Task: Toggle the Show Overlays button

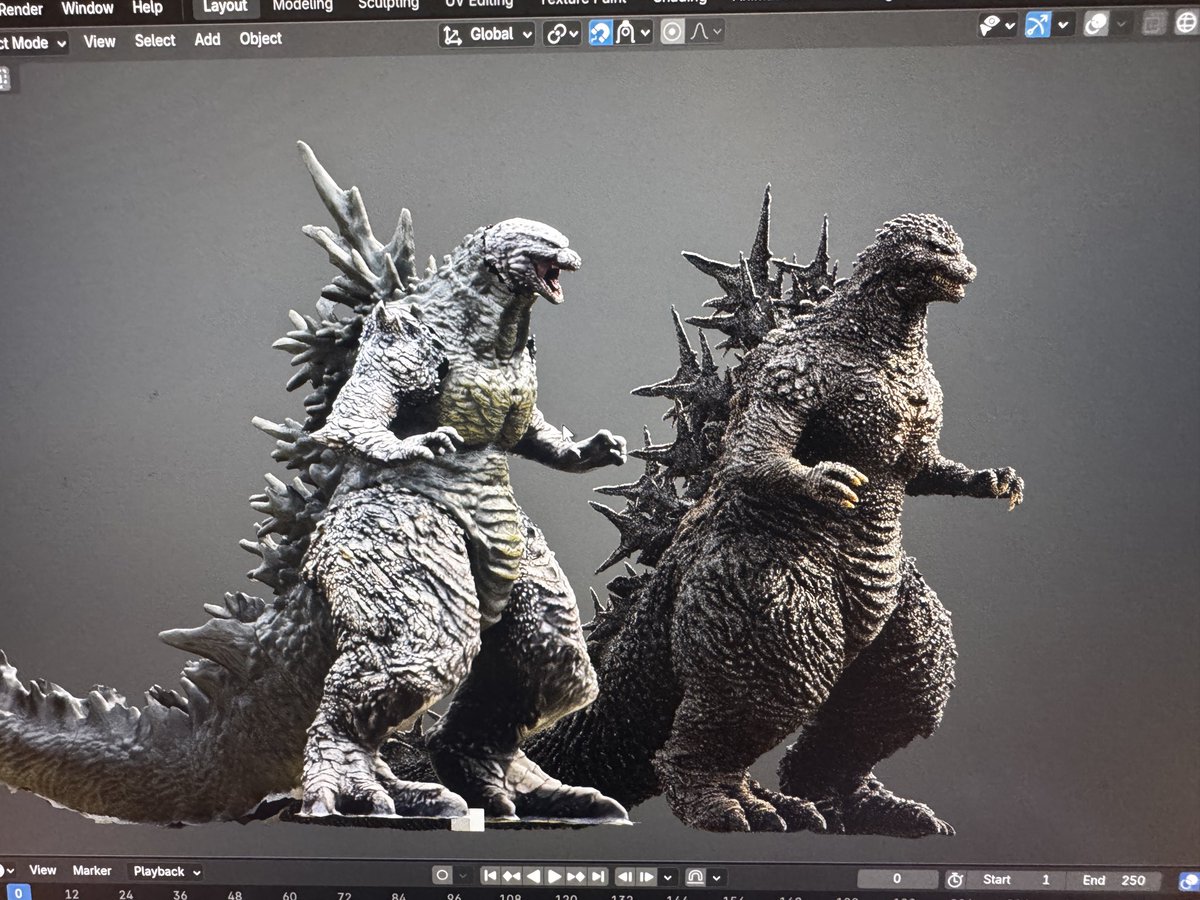Action: point(1097,24)
